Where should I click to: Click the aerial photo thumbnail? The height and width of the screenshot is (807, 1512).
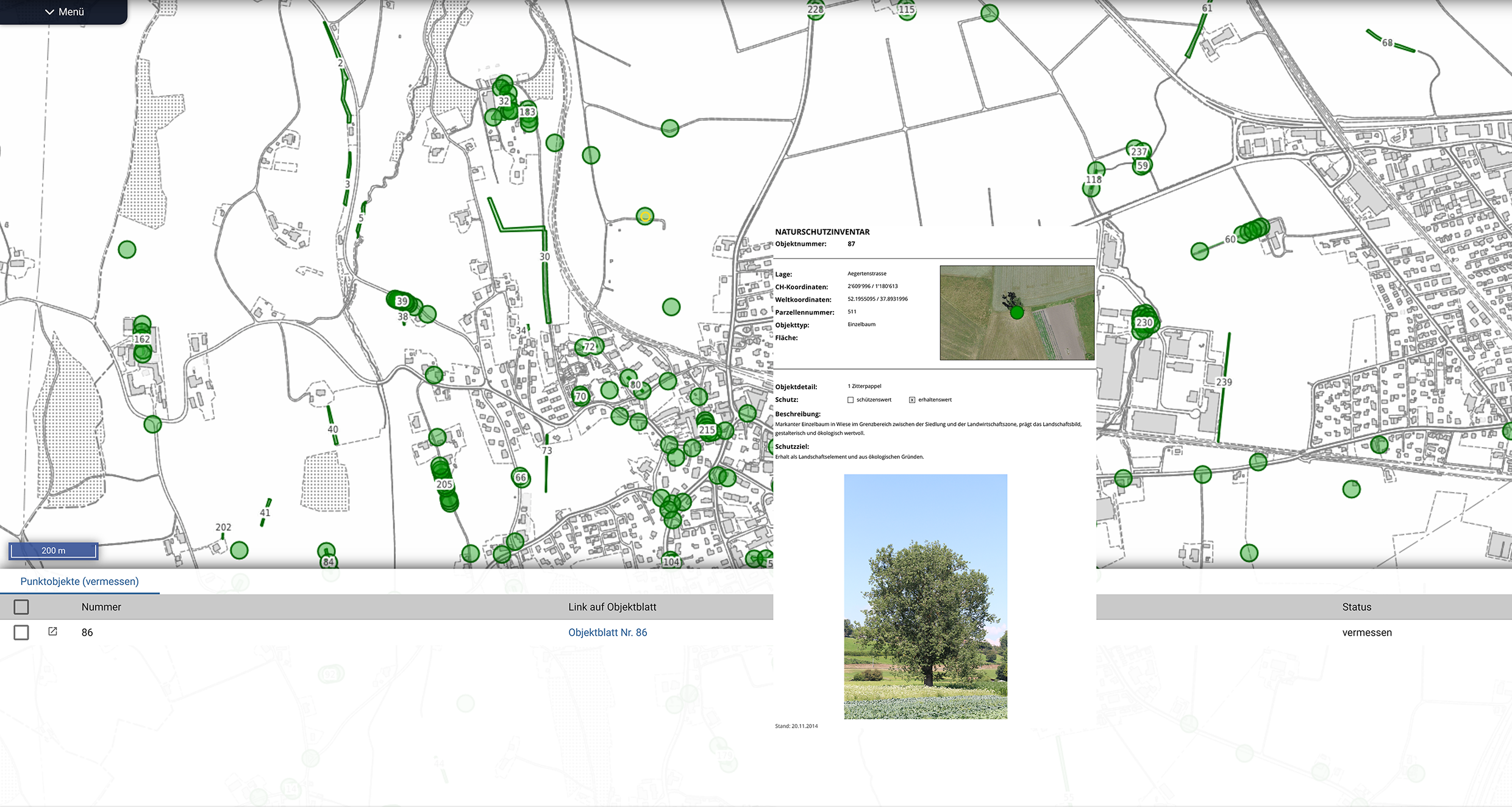click(x=1016, y=312)
